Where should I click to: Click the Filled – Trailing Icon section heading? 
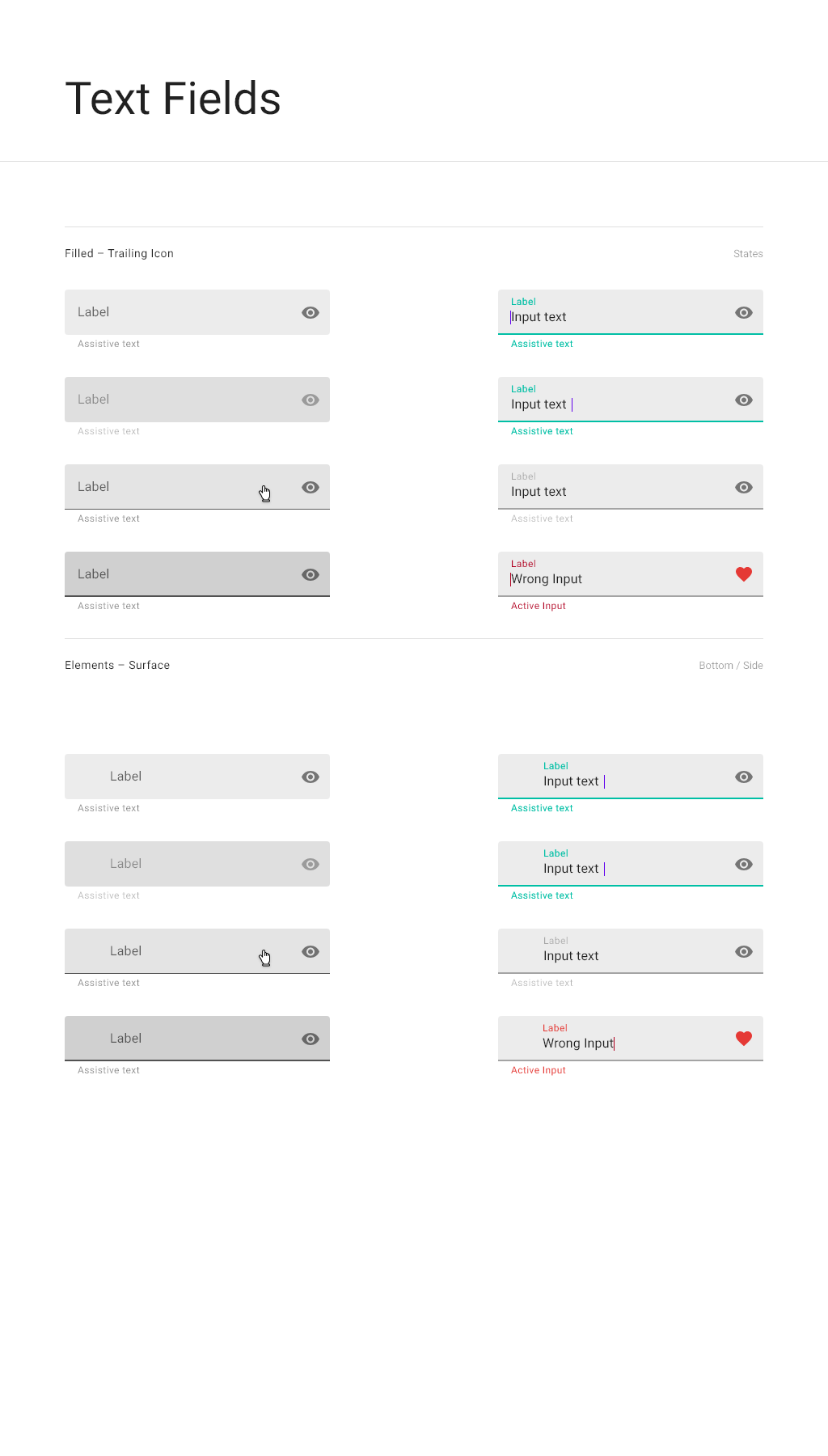pos(119,253)
